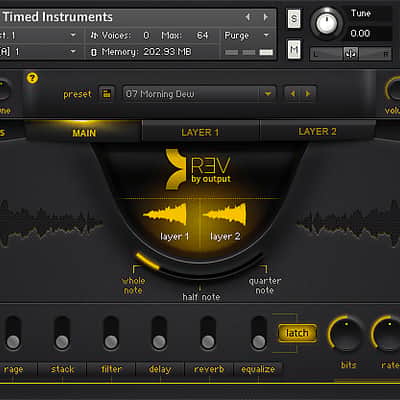
Task: Flip the reverb effect switch
Action: [x=208, y=334]
